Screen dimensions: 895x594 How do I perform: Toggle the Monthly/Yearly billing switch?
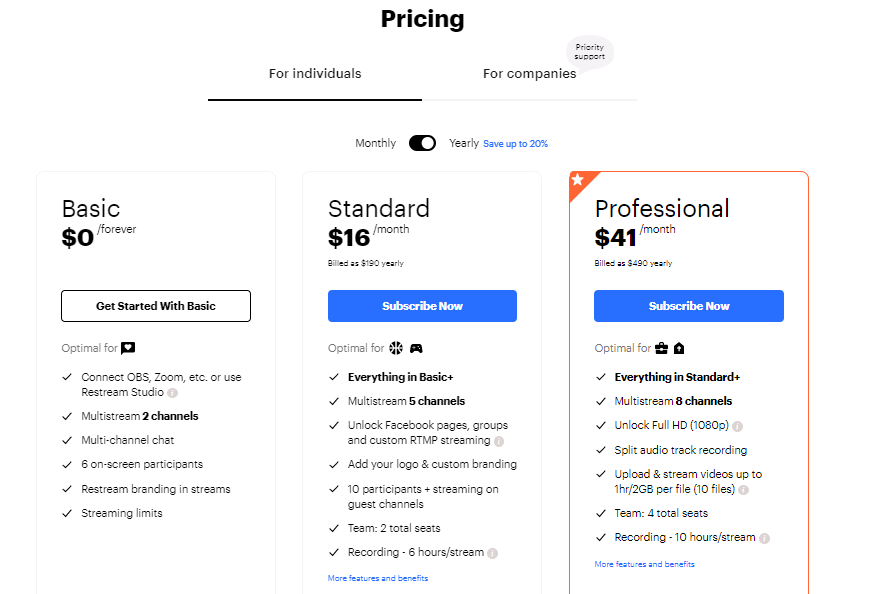point(422,143)
